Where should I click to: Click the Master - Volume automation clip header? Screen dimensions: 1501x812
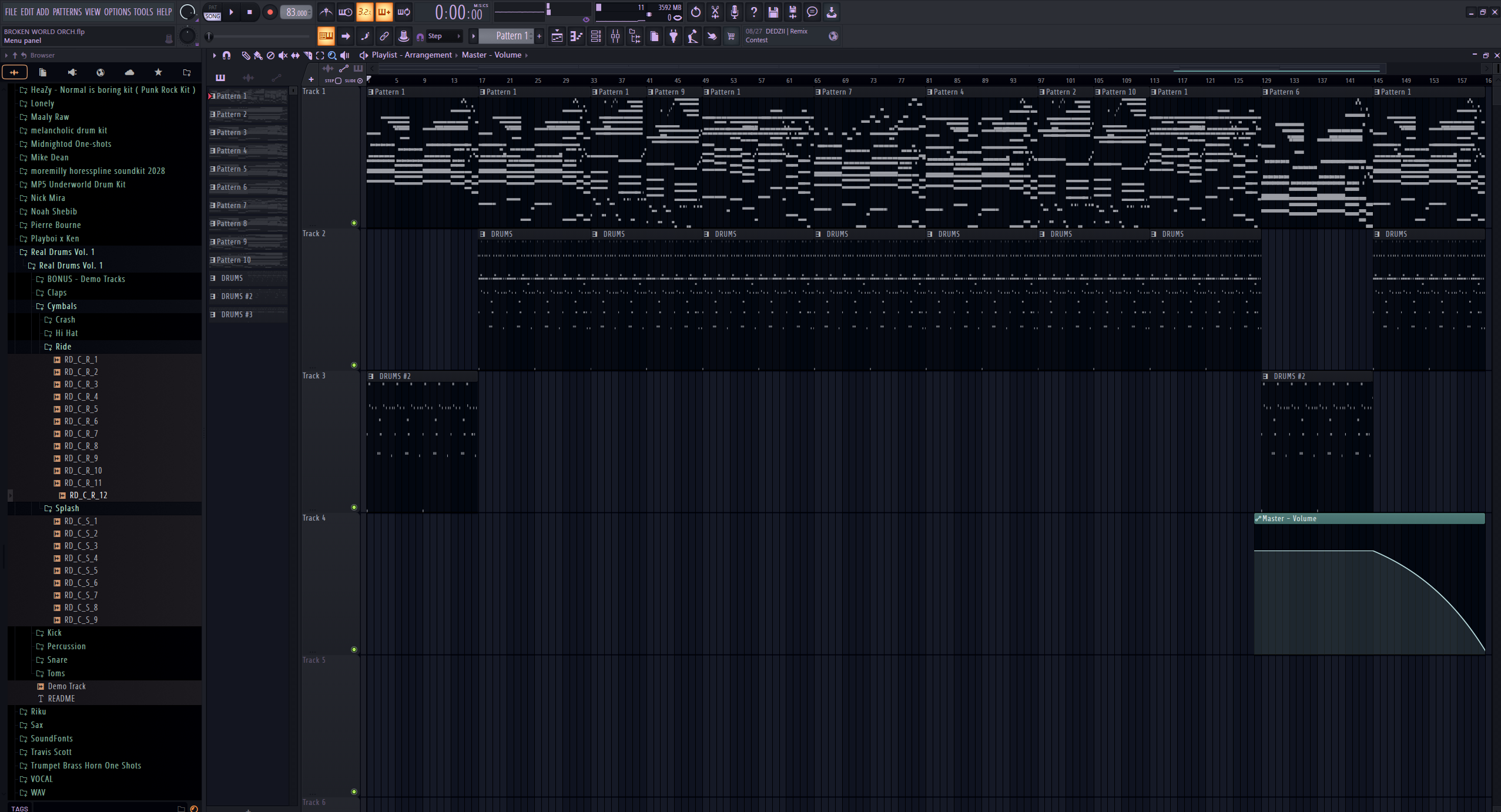click(x=1369, y=519)
